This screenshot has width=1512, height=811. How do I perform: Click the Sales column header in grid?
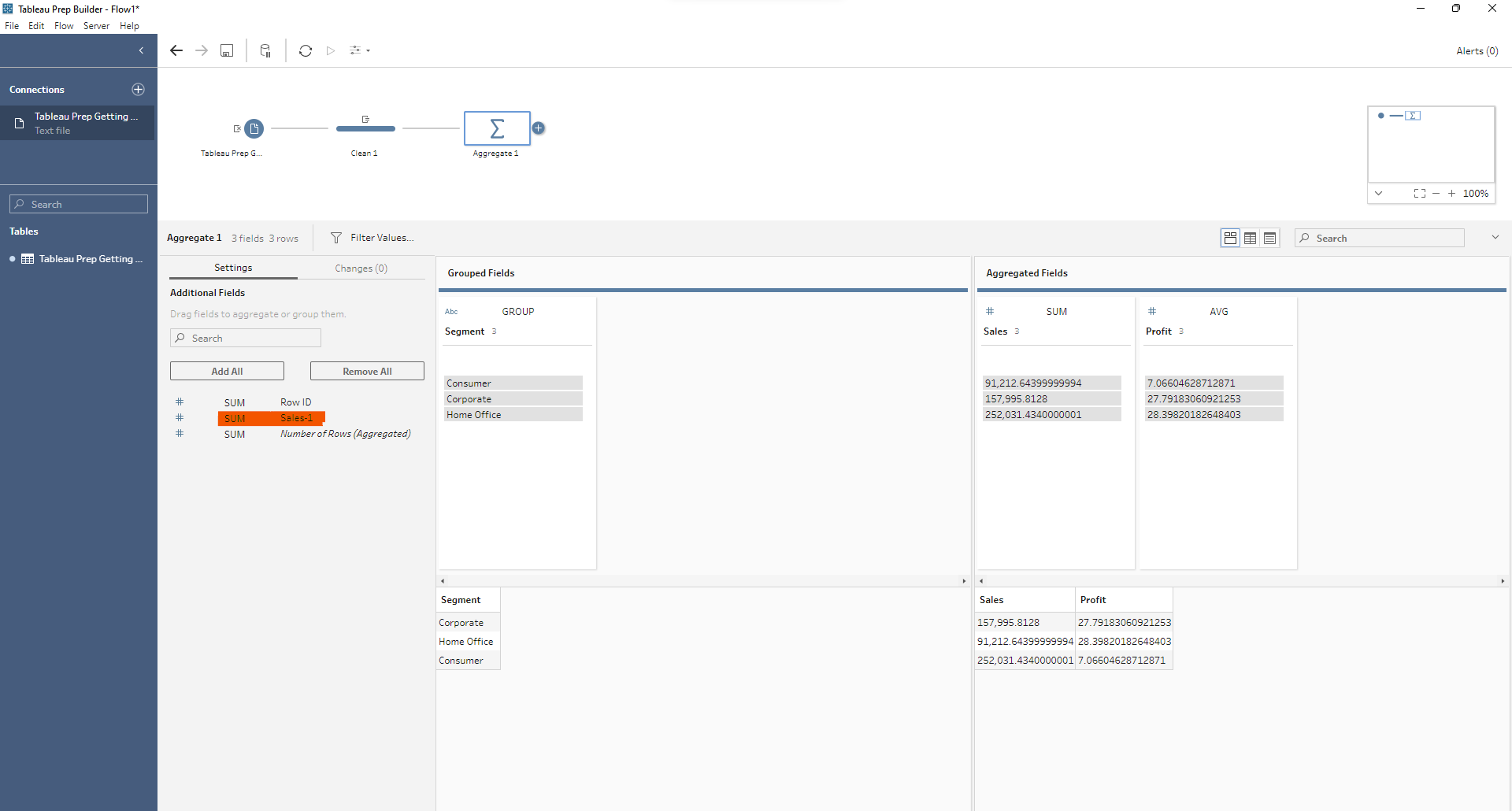click(x=1025, y=600)
